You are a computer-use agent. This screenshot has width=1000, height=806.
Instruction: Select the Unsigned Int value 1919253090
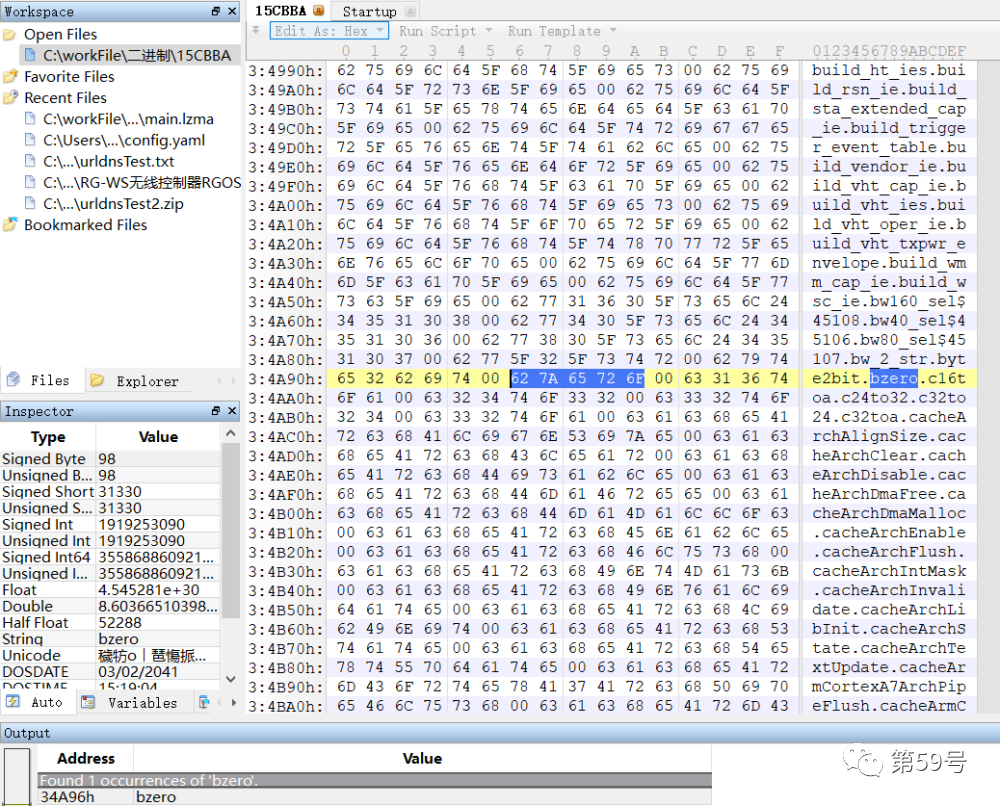141,541
